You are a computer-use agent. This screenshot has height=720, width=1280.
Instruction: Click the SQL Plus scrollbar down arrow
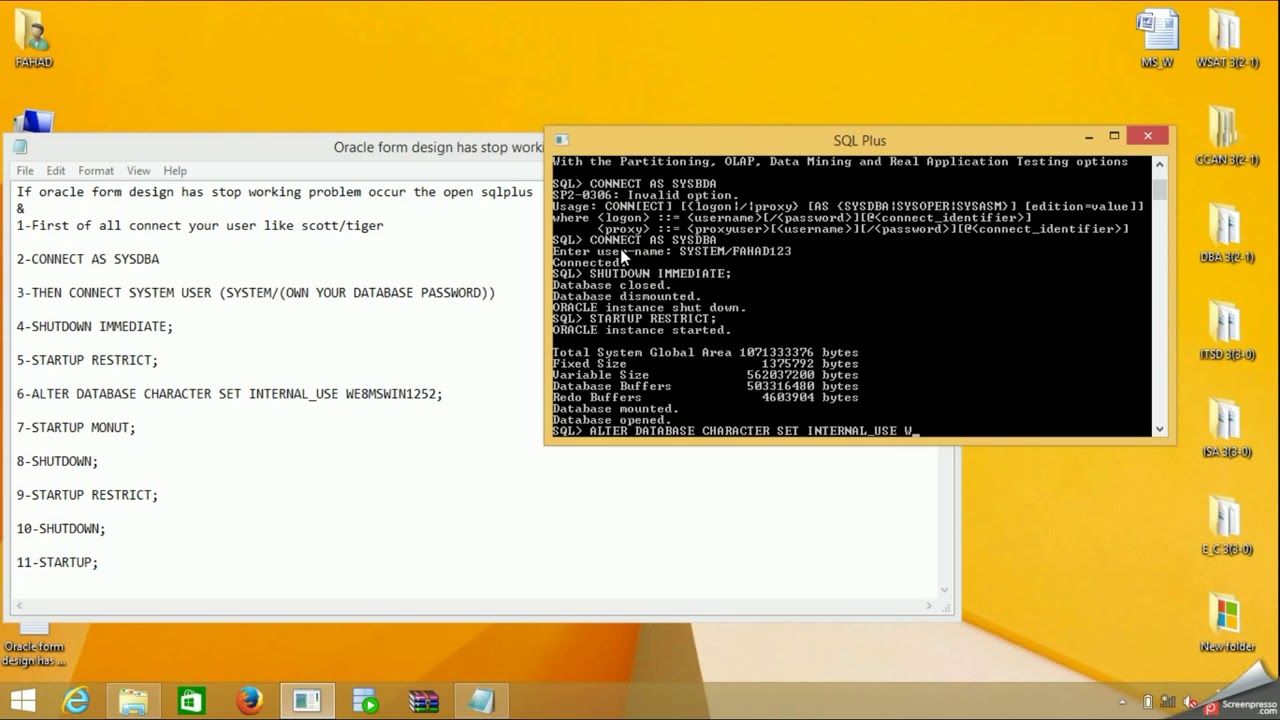click(1160, 429)
